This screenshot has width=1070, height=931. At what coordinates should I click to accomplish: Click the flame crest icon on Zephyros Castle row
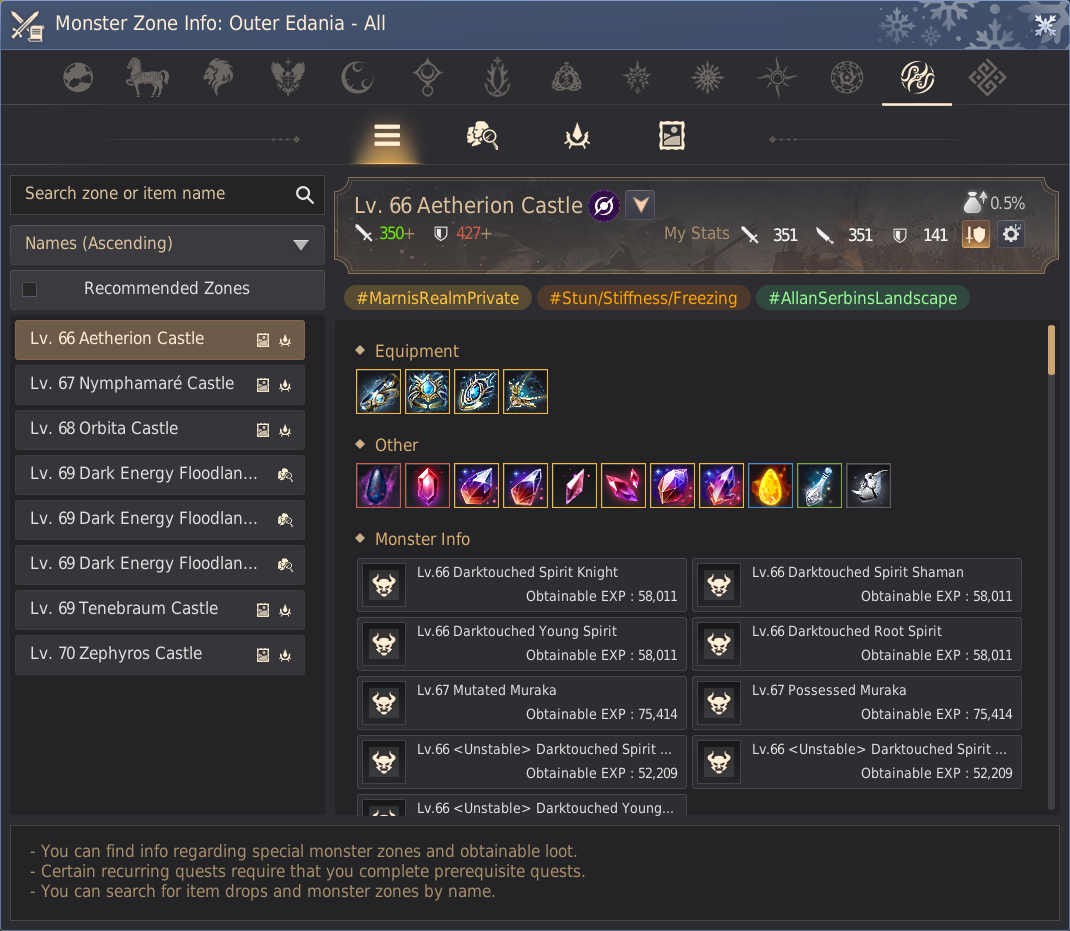[285, 655]
